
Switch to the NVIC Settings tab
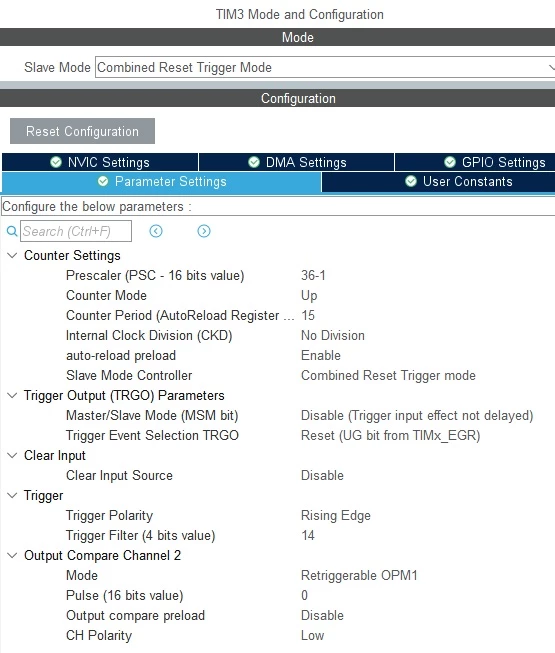(x=100, y=162)
